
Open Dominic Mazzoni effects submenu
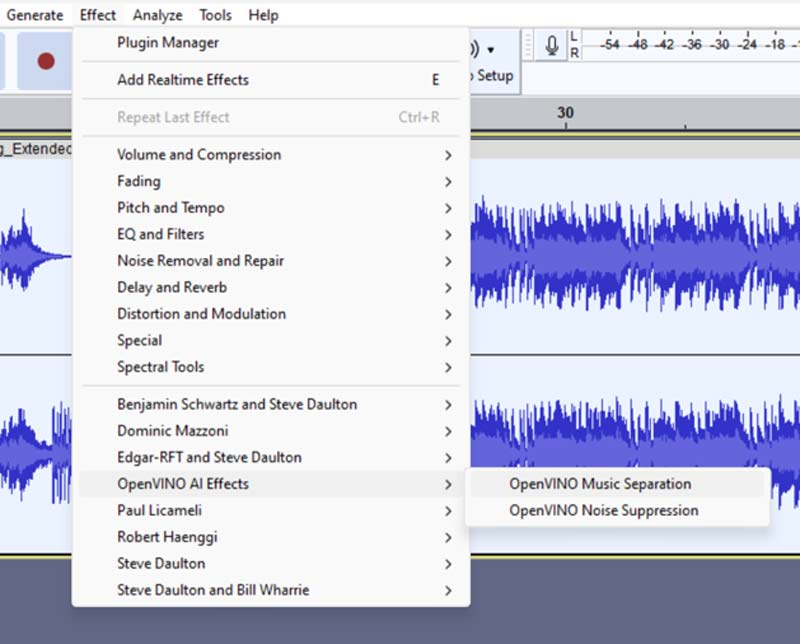(271, 431)
